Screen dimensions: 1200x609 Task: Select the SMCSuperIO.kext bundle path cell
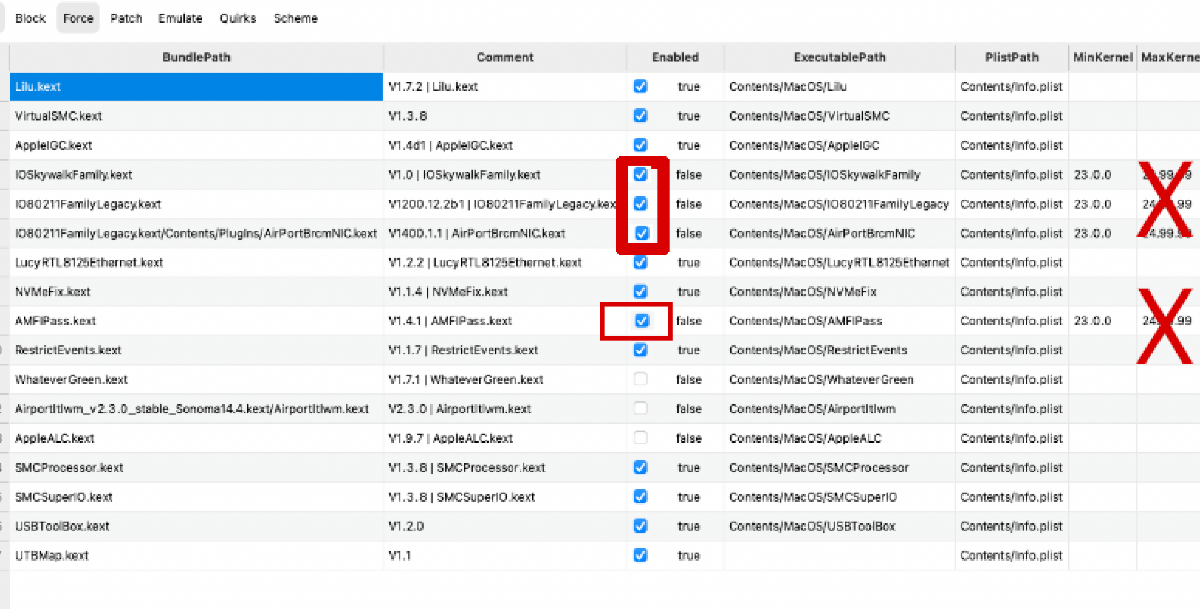click(196, 497)
